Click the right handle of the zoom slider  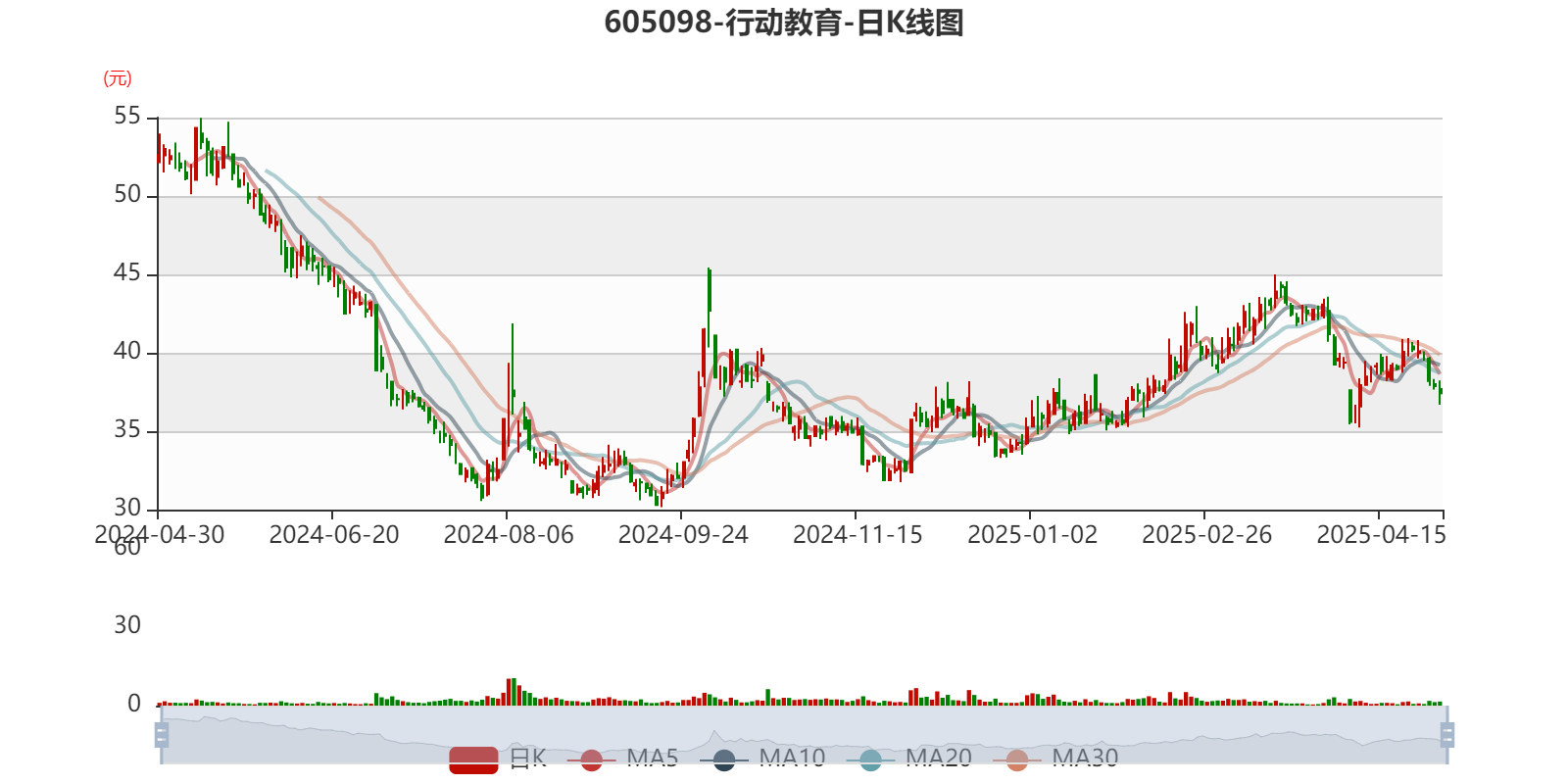(1447, 734)
